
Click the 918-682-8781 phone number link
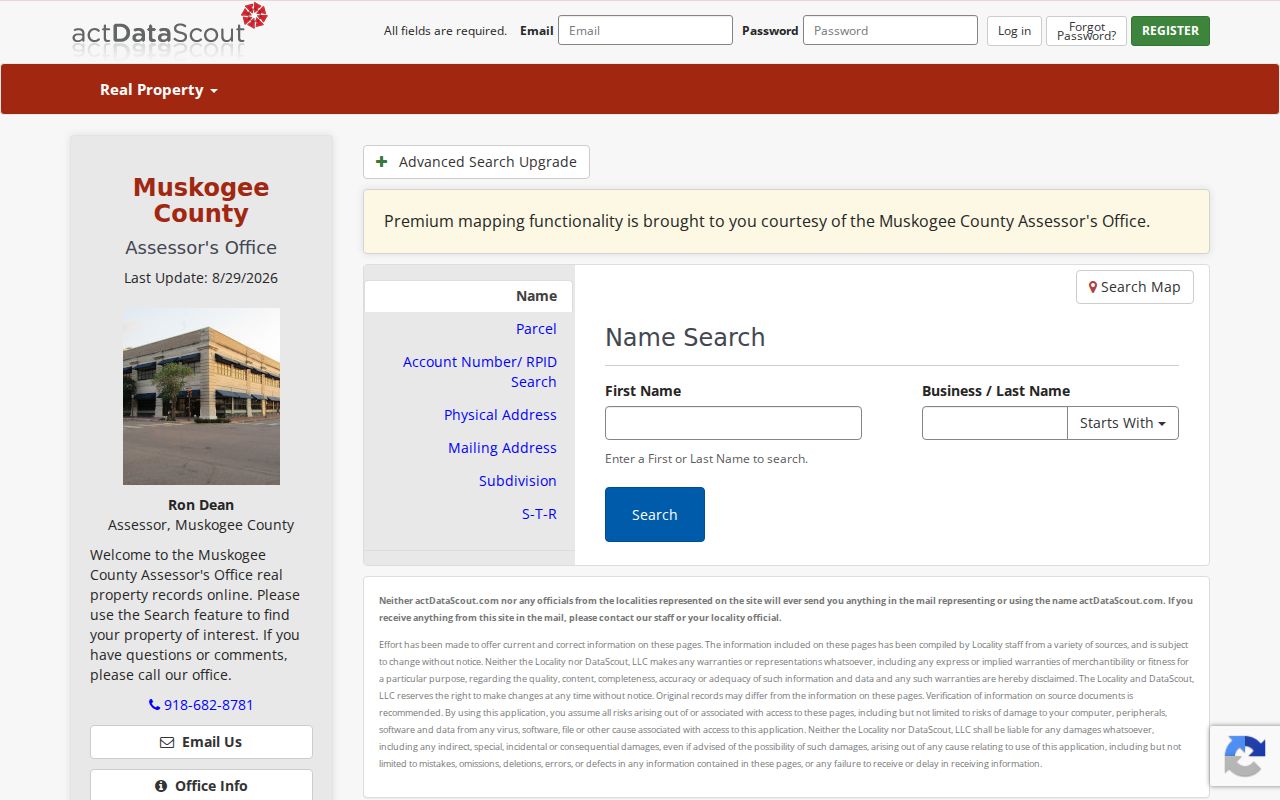point(209,705)
